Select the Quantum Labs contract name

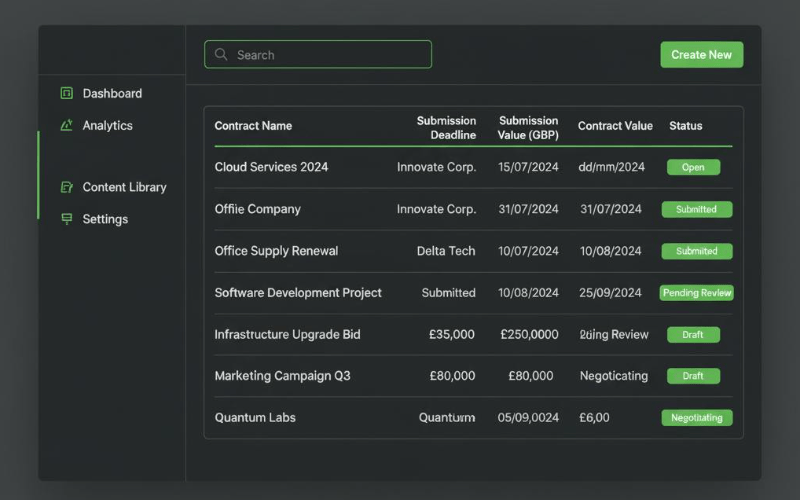[255, 418]
